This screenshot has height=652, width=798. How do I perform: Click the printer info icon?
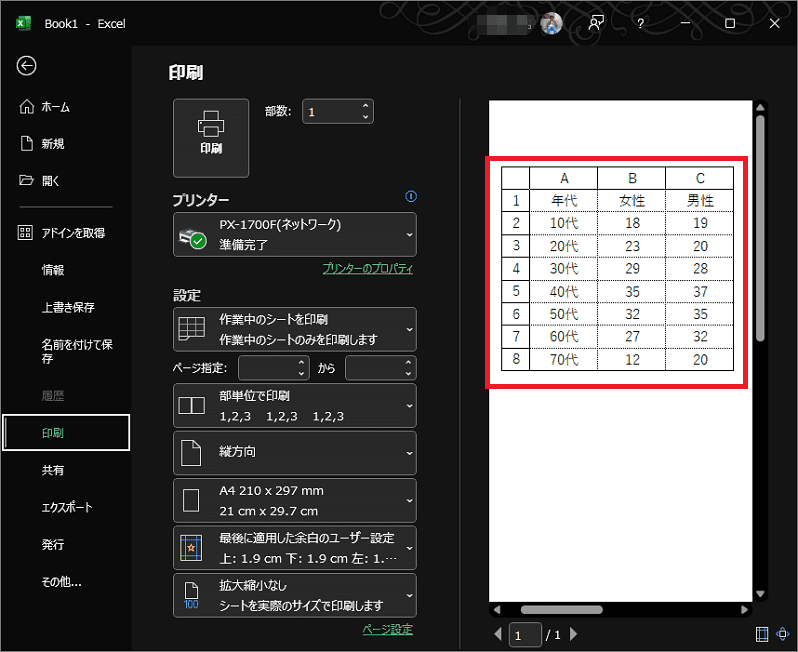point(410,197)
